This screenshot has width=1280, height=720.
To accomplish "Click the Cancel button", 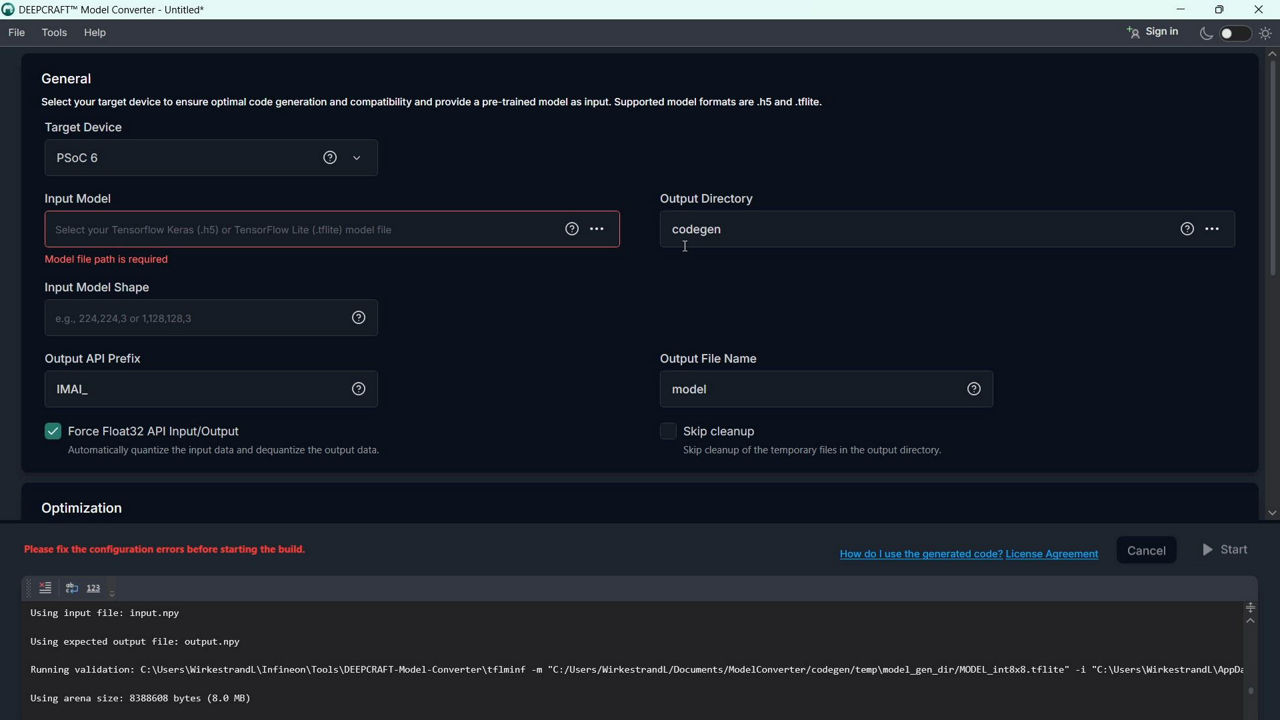I will [1146, 550].
